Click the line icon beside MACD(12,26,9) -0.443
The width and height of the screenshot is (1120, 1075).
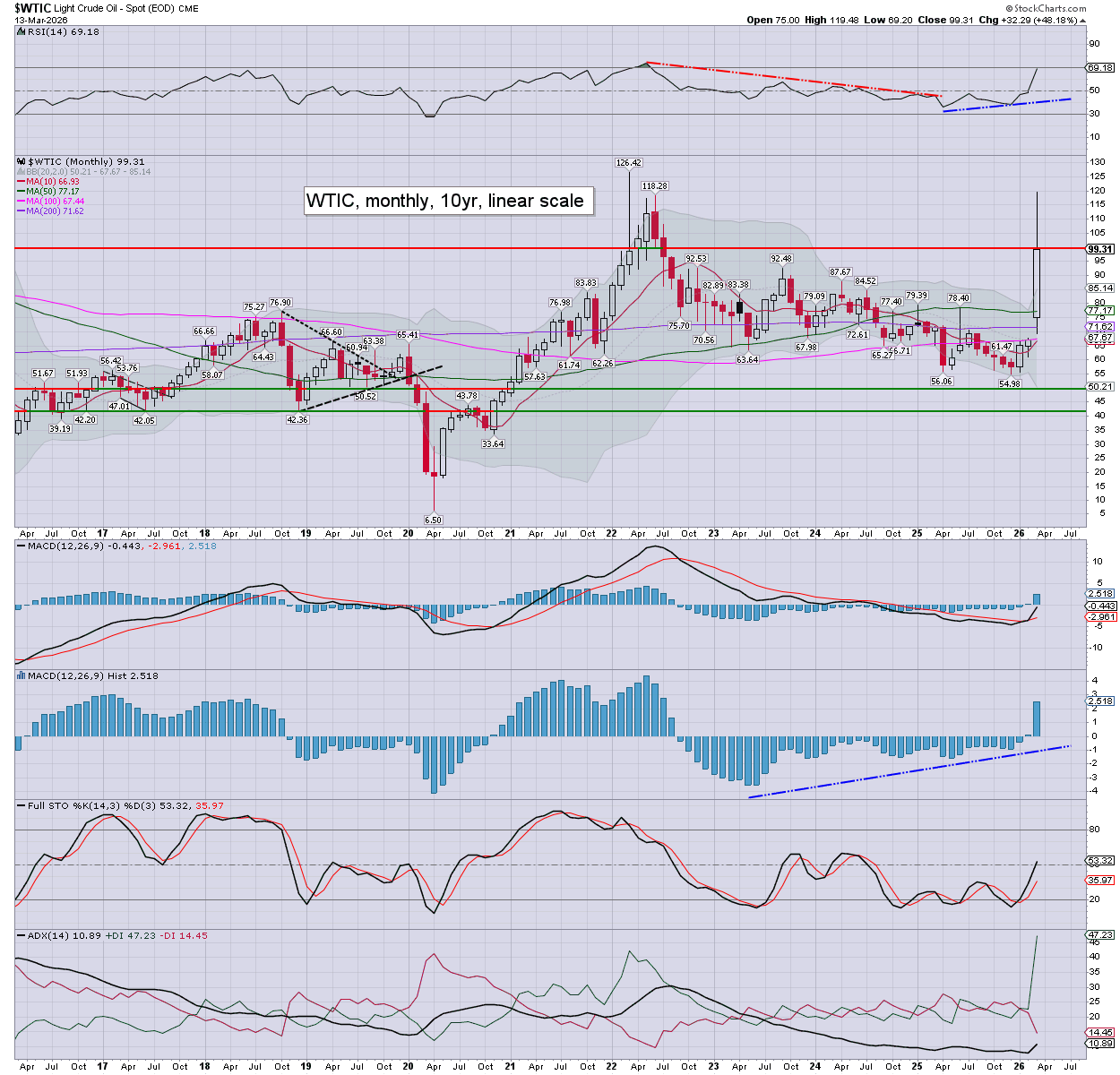coord(20,546)
